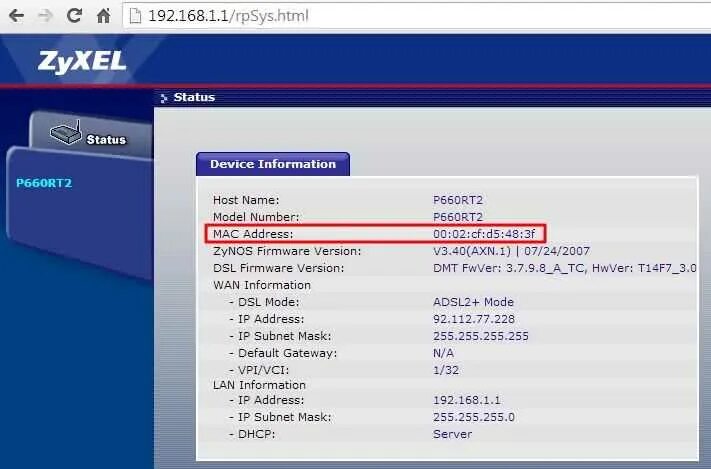Select the P660RT2 link in the sidebar
This screenshot has height=469, width=711.
coord(44,183)
